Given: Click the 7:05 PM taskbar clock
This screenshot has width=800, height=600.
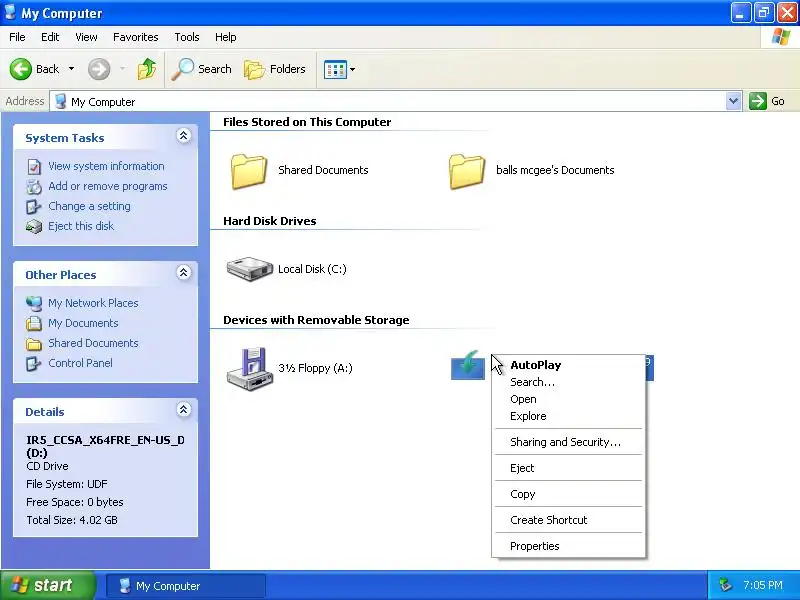Looking at the screenshot, I should click(763, 585).
